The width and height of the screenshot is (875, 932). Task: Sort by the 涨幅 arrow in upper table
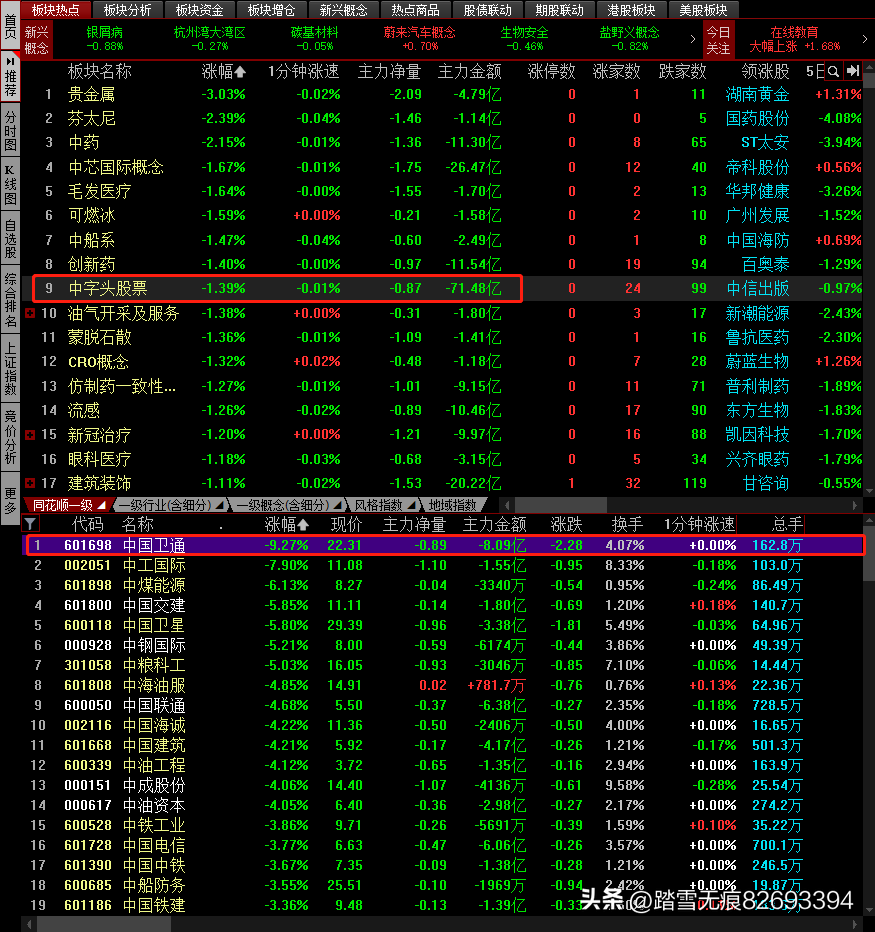pos(240,72)
